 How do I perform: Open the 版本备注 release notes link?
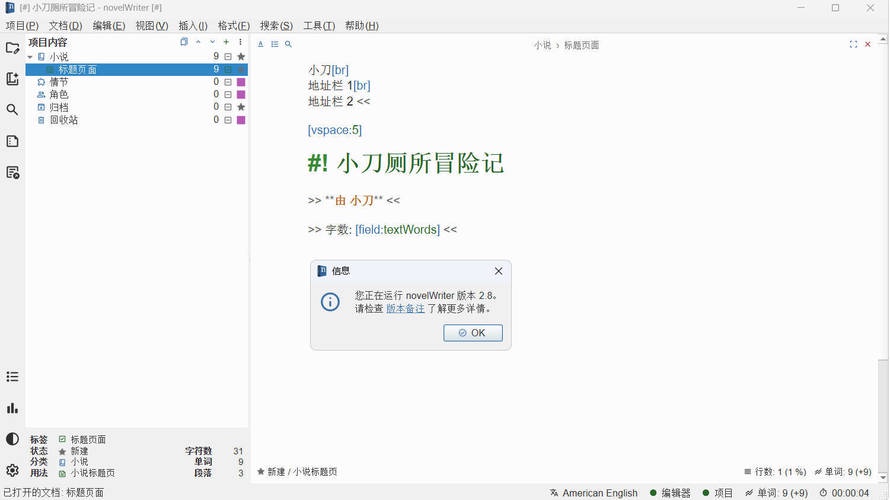point(405,309)
